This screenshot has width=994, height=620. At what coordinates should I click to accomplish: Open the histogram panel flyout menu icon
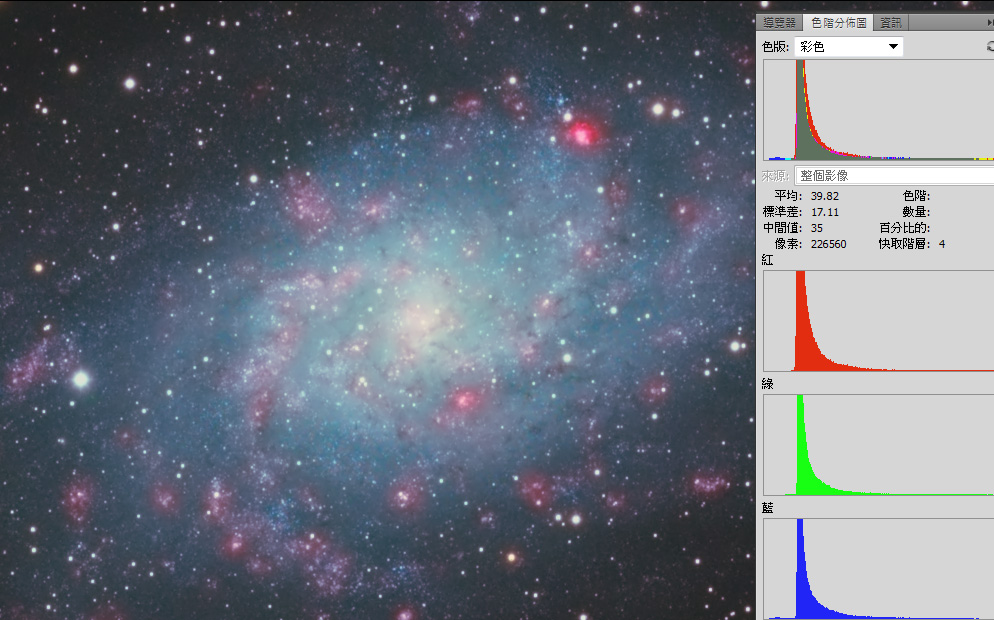pyautogui.click(x=989, y=22)
